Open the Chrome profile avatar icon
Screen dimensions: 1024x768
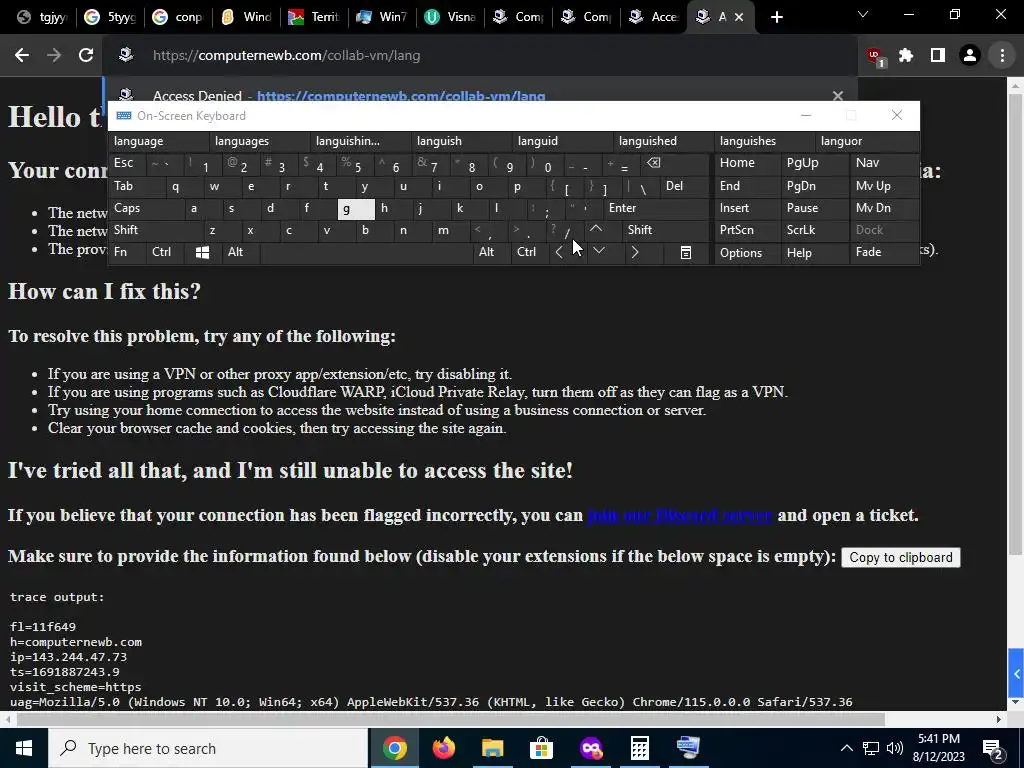[970, 56]
